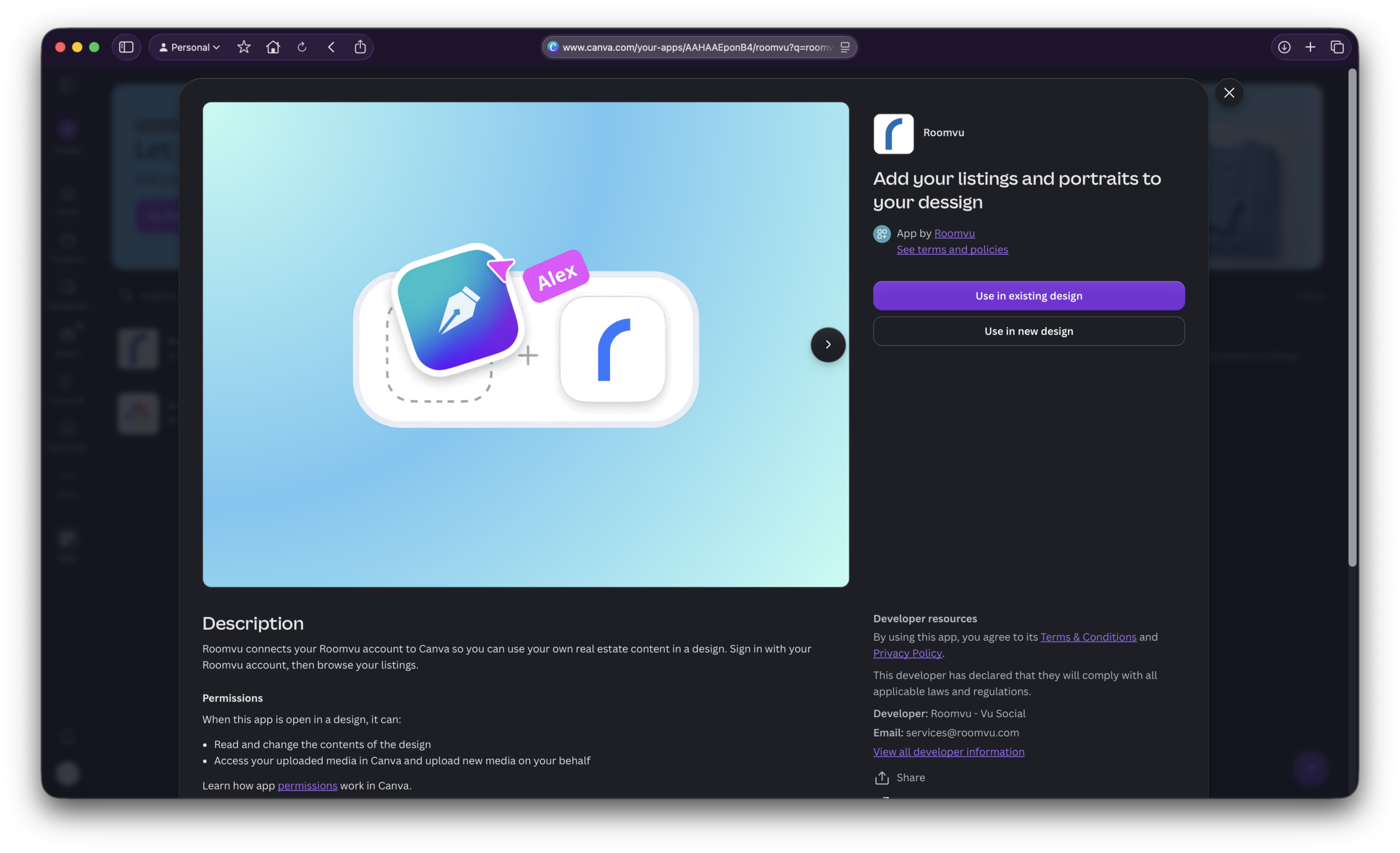This screenshot has height=853, width=1400.
Task: Click the Developer resources heading
Action: 925,618
